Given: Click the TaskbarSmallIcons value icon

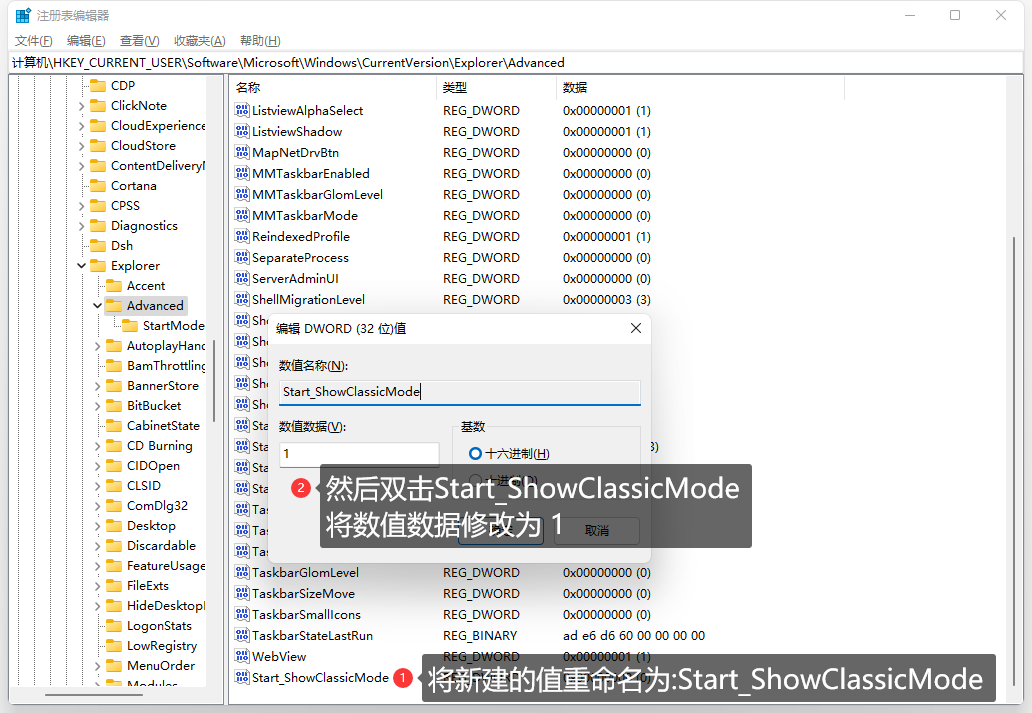Looking at the screenshot, I should (x=242, y=614).
